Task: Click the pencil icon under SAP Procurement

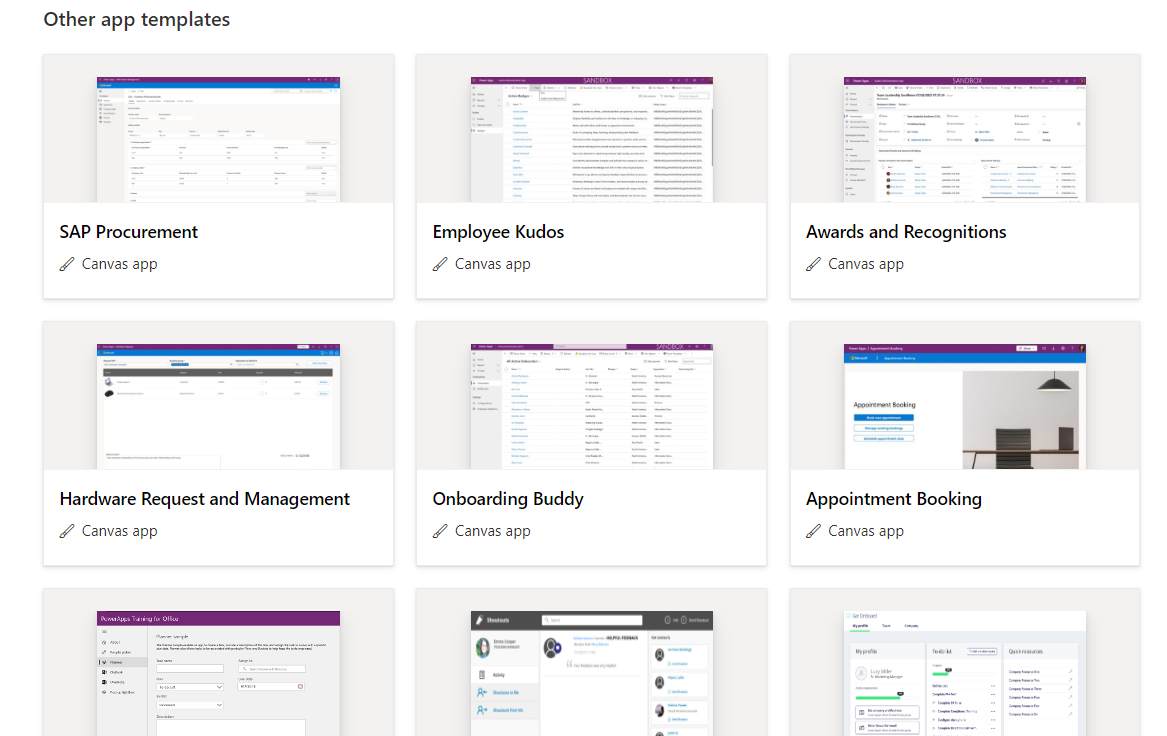Action: click(67, 264)
